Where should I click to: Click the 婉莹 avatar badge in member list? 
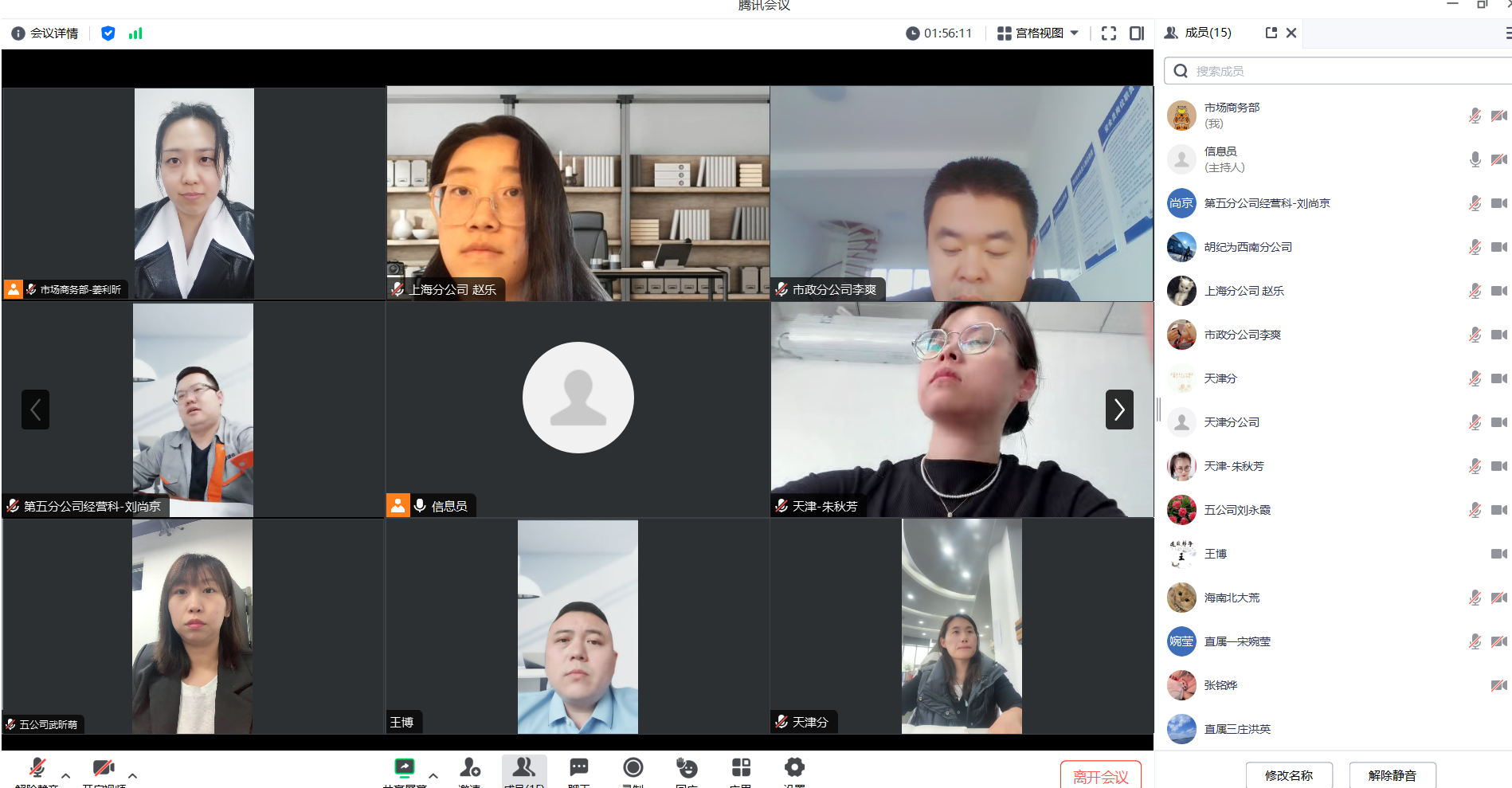[x=1181, y=641]
